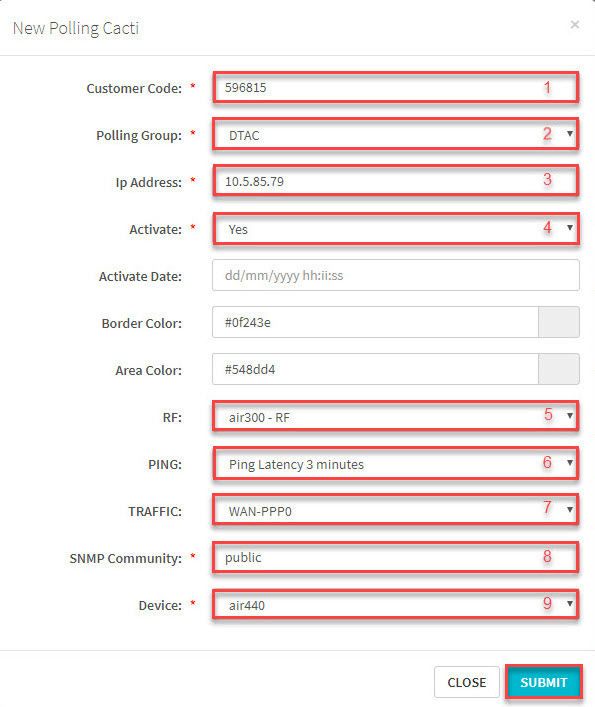Image resolution: width=595 pixels, height=707 pixels.
Task: Open the Polling Group dropdown showing DTAC
Action: click(x=396, y=134)
